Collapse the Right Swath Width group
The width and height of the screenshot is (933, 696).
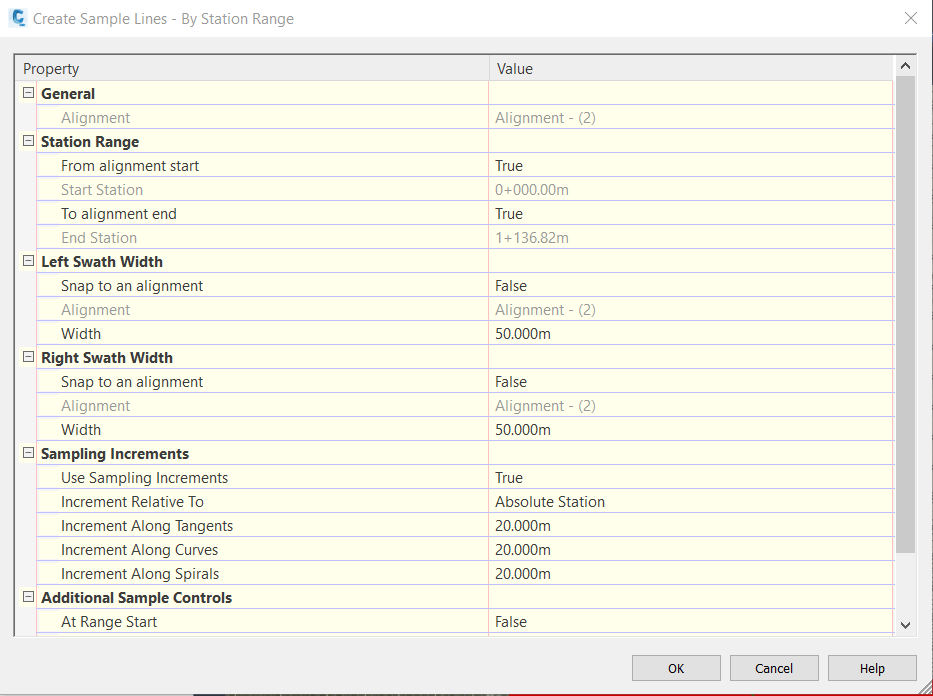(28, 357)
